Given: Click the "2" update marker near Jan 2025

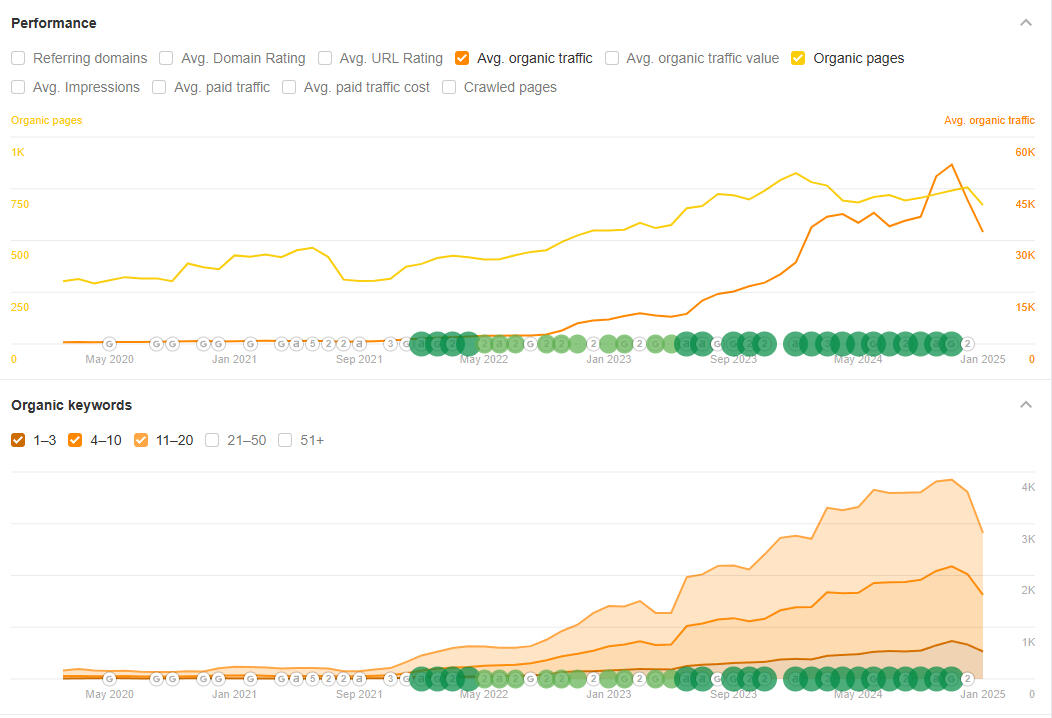Looking at the screenshot, I should [966, 343].
